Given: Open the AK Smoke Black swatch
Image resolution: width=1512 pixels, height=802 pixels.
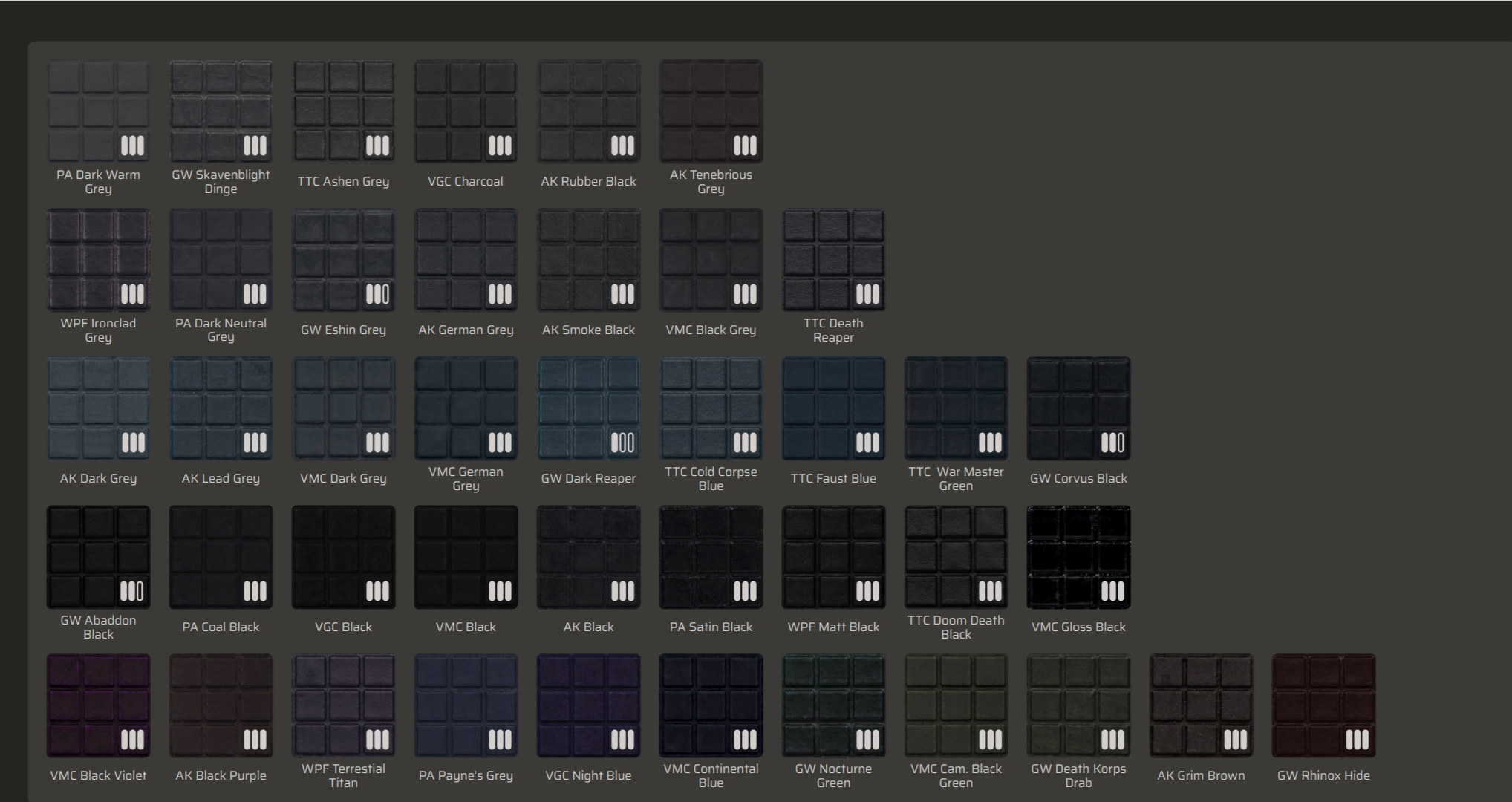Looking at the screenshot, I should [588, 260].
